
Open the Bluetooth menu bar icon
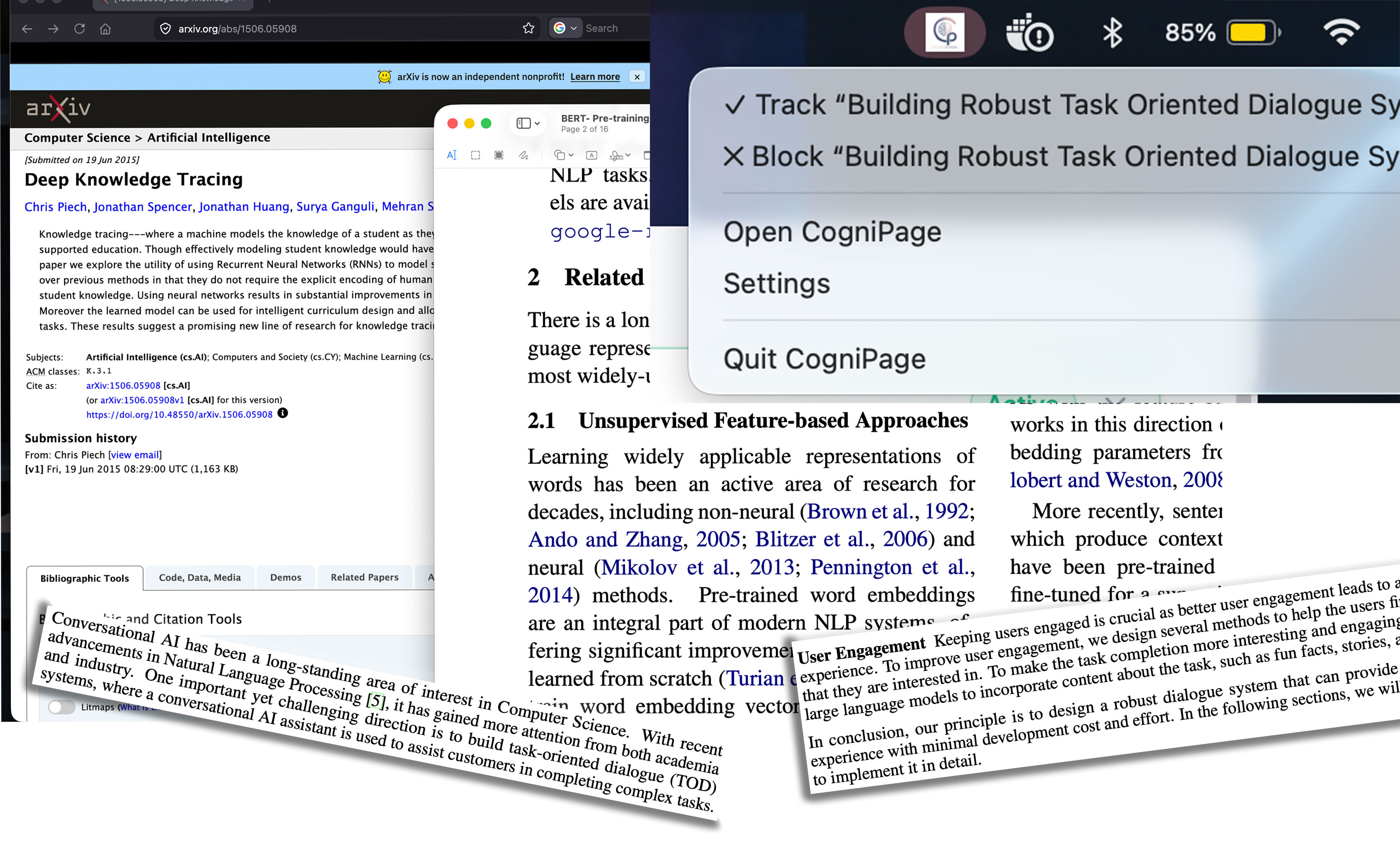tap(1112, 33)
